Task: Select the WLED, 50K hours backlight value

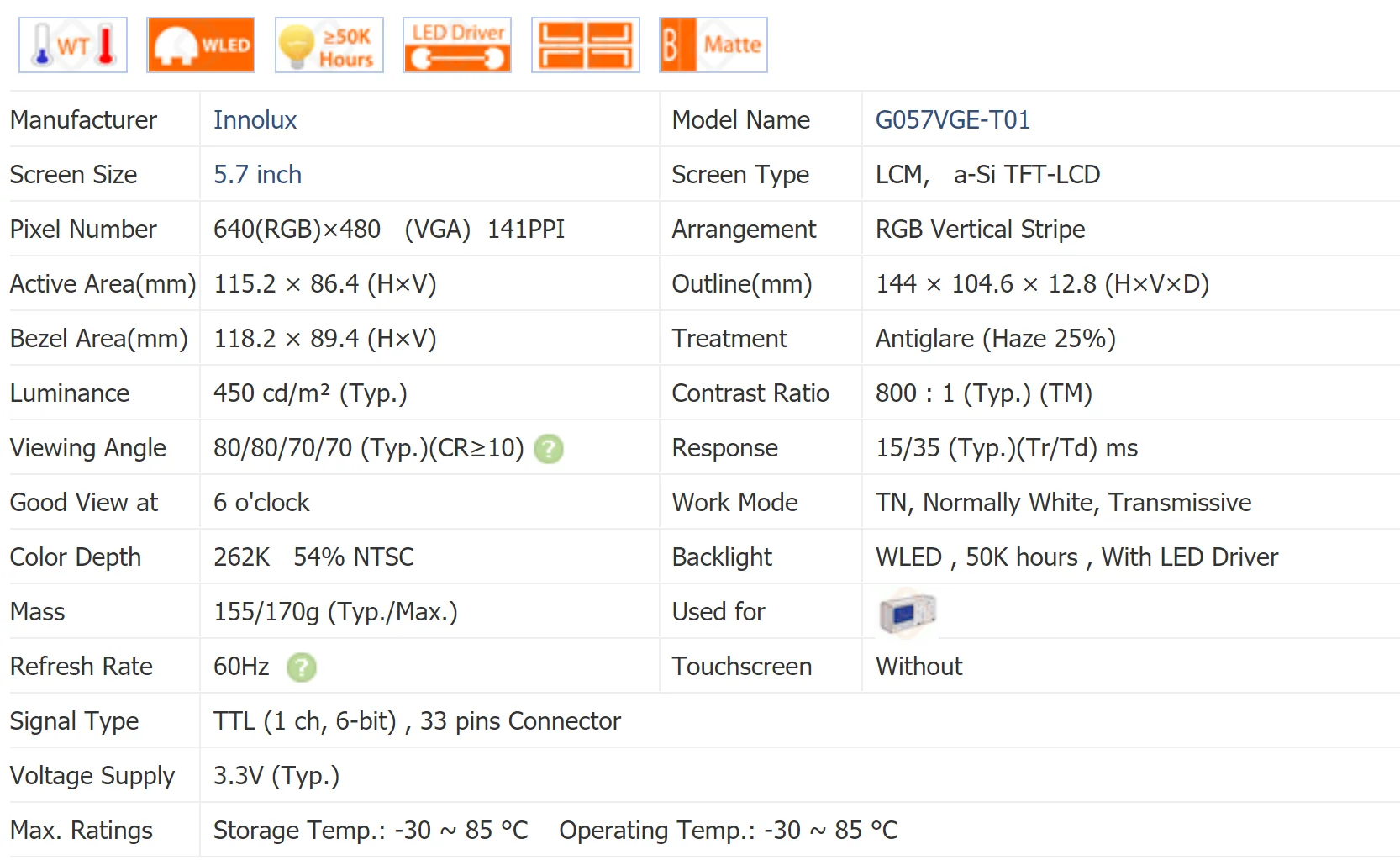Action: [x=1077, y=557]
